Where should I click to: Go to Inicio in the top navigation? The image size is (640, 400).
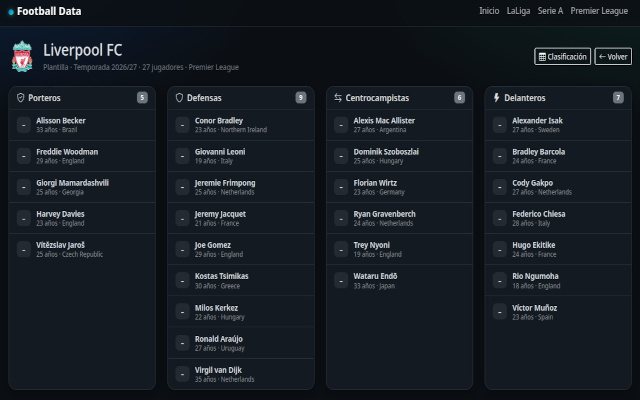pos(489,11)
